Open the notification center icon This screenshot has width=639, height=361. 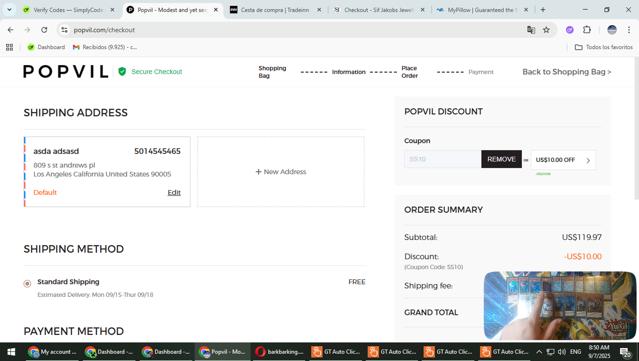tap(625, 352)
